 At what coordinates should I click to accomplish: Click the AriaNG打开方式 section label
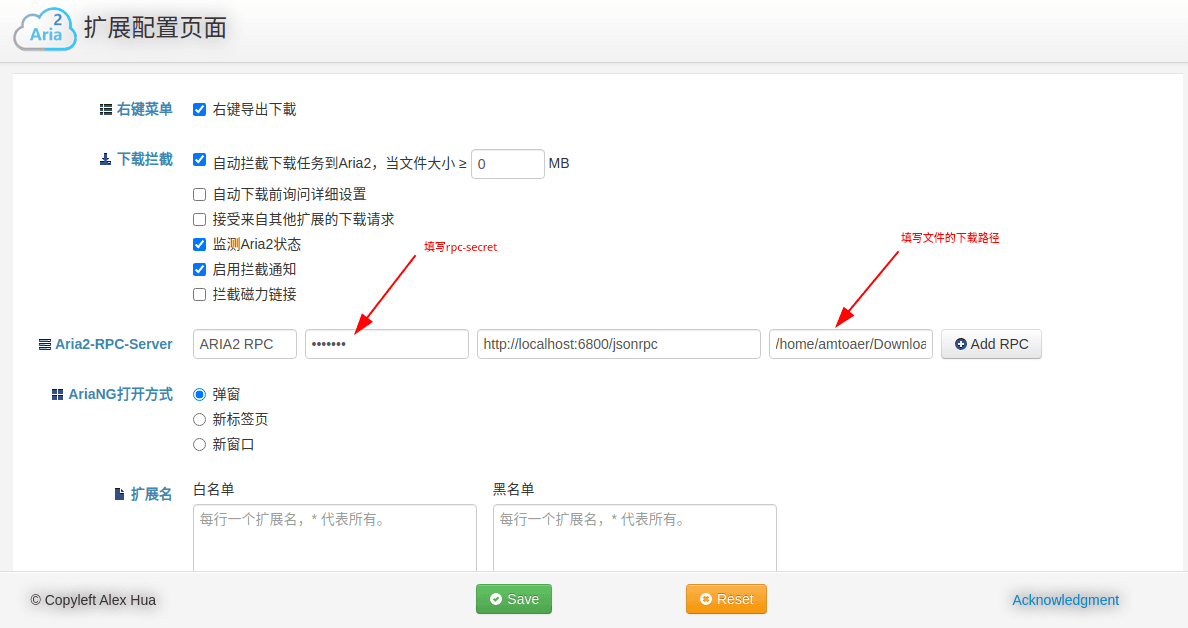pos(120,395)
